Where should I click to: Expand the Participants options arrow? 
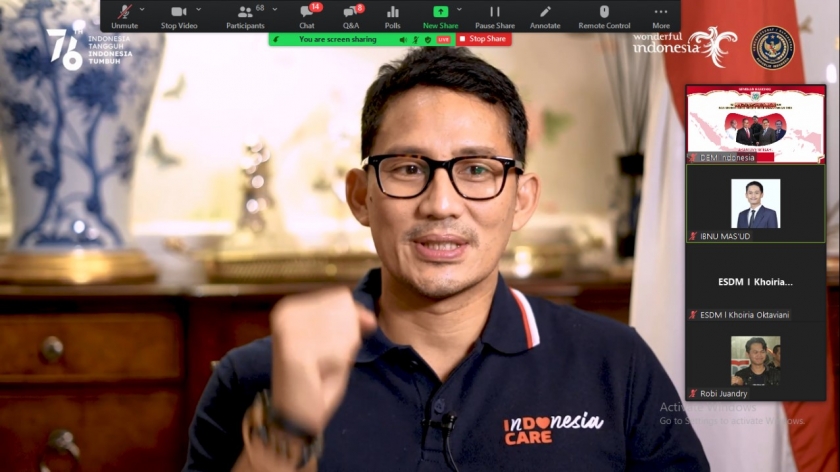[274, 9]
